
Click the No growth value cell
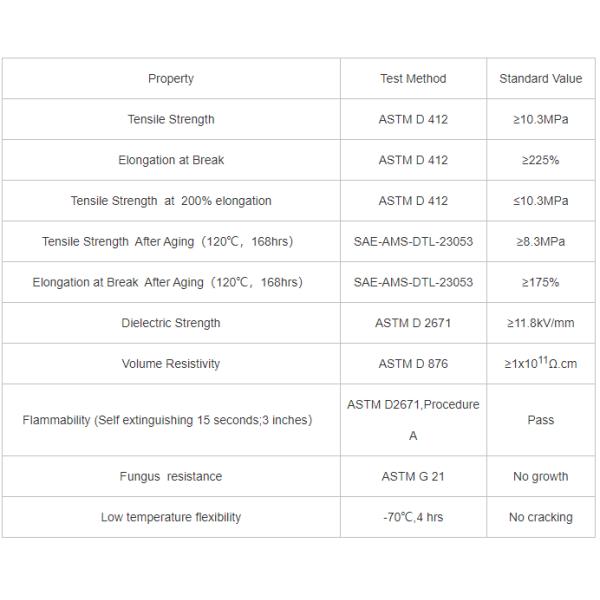coord(541,477)
